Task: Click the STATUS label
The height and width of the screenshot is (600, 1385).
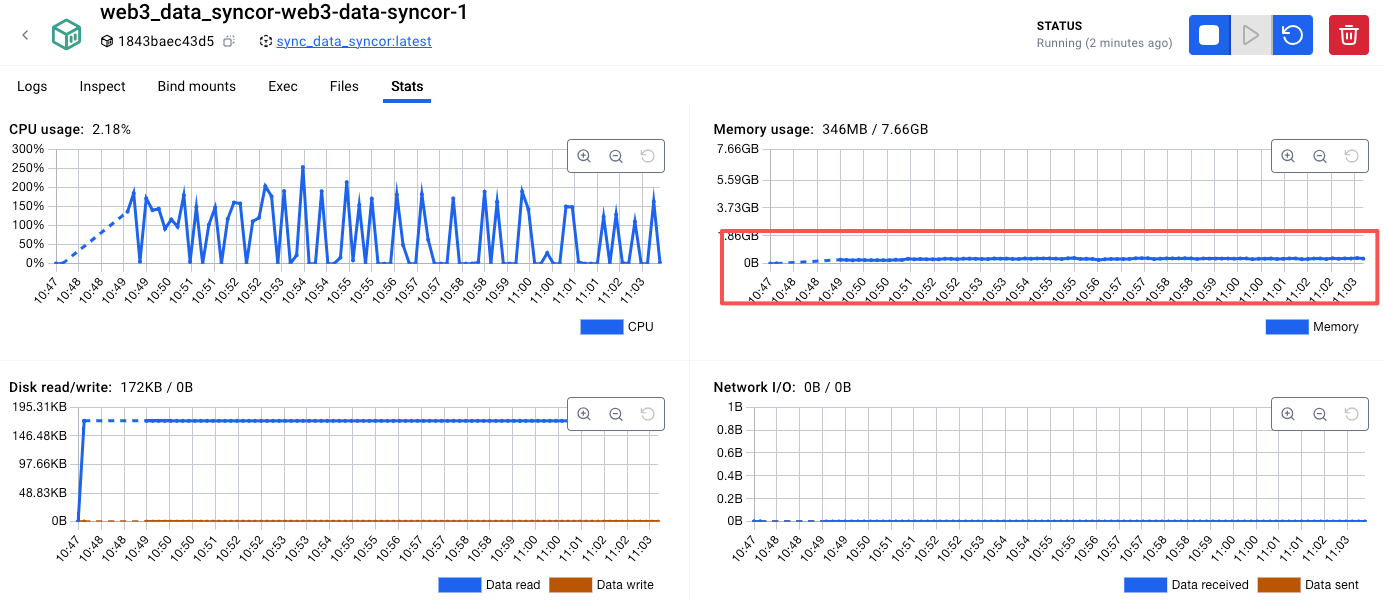Action: pyautogui.click(x=1059, y=26)
